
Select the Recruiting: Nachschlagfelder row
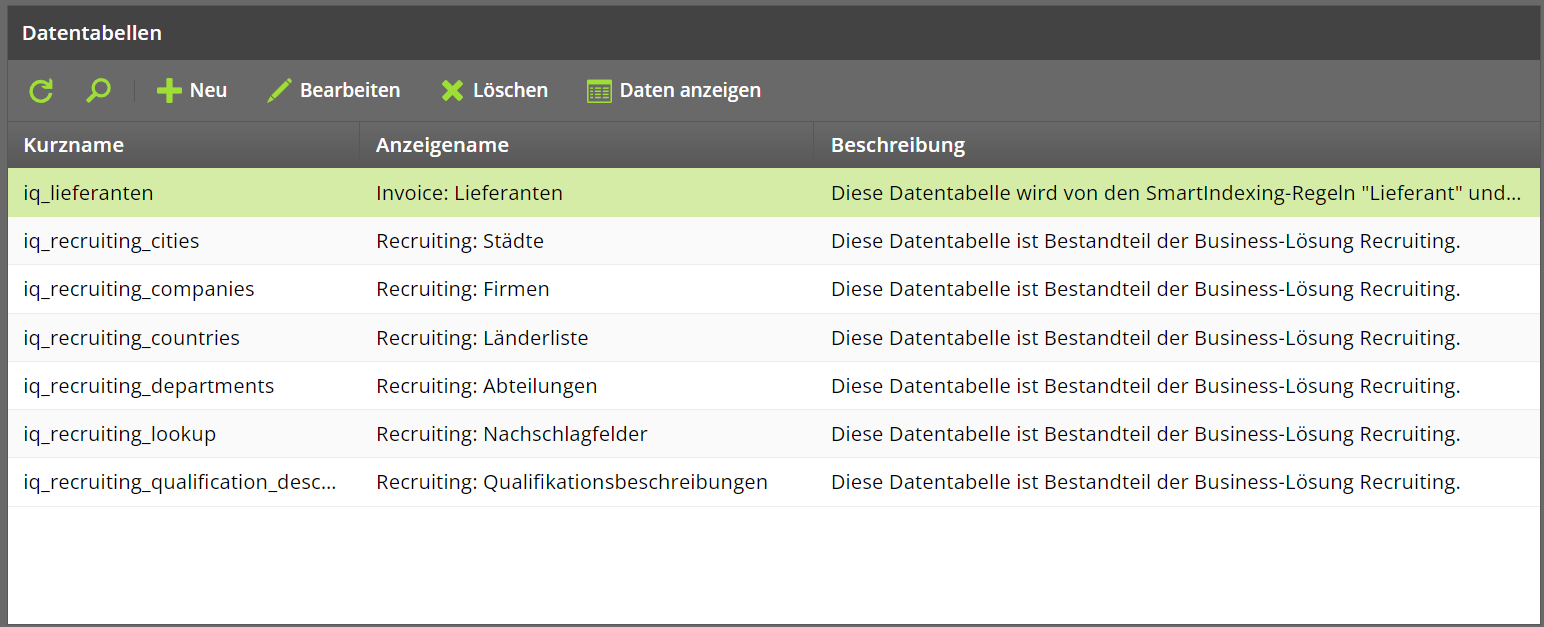pos(774,434)
